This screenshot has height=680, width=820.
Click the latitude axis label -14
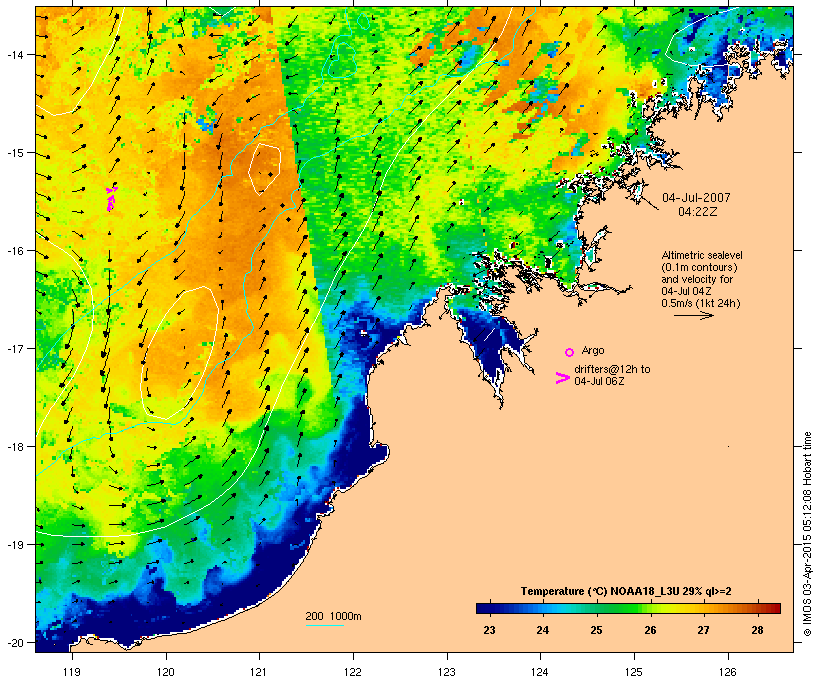[x=15, y=55]
